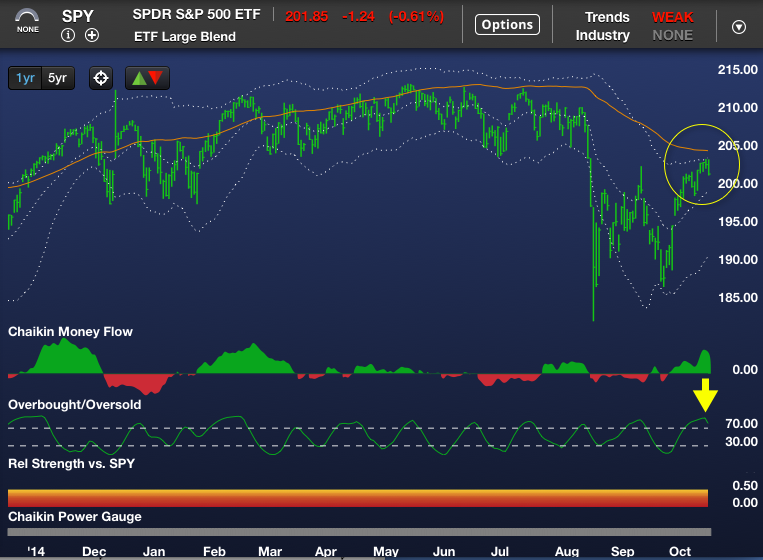Click the SPY ticker symbol
This screenshot has width=763, height=560.
coord(77,16)
